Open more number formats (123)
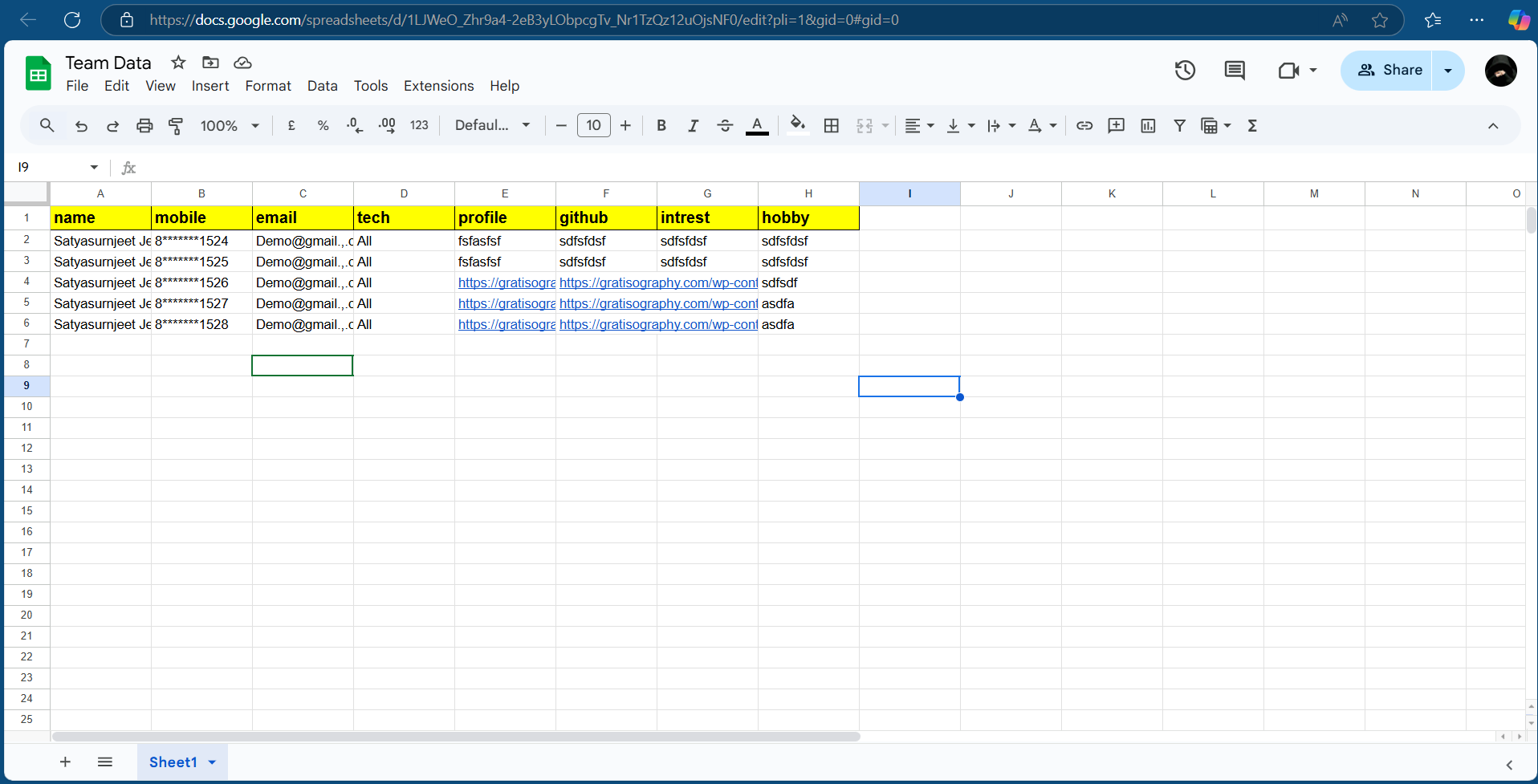 pyautogui.click(x=419, y=125)
